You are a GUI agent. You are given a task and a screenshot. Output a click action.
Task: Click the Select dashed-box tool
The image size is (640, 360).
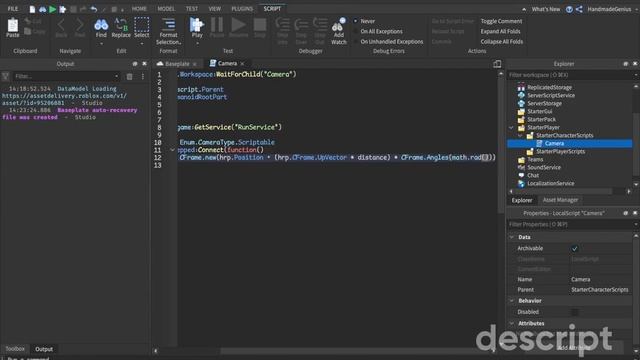(x=142, y=25)
